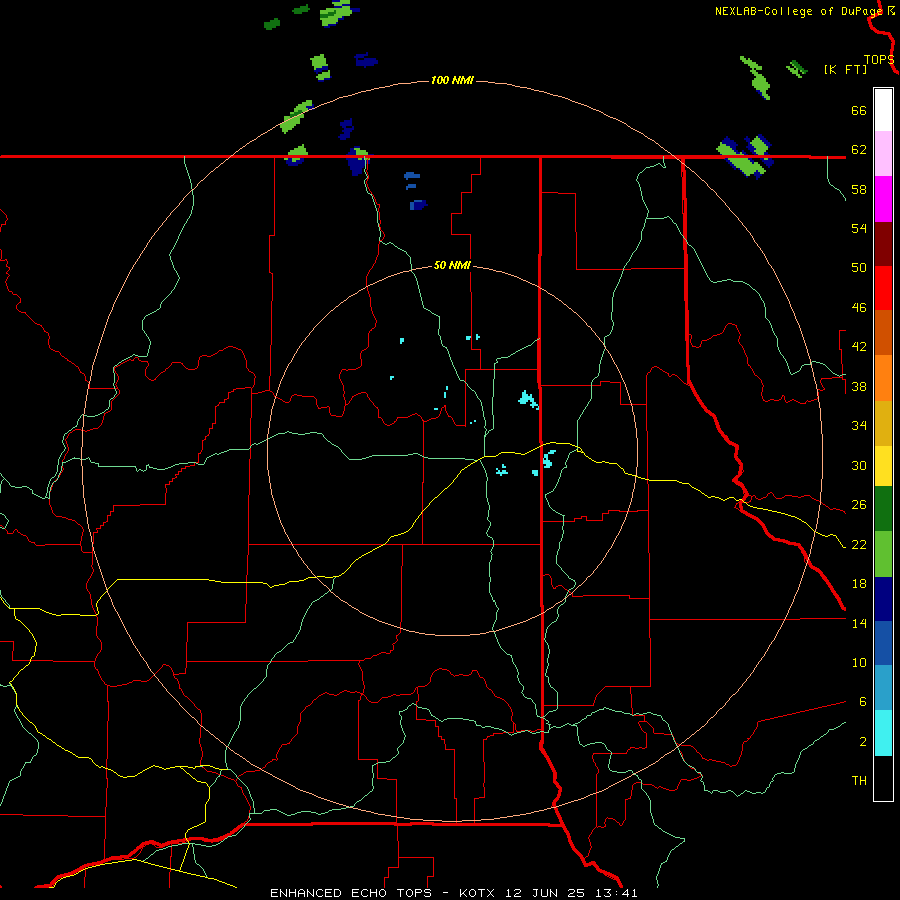Select the medium blue legend swatch
The image size is (900, 900).
pos(883,643)
